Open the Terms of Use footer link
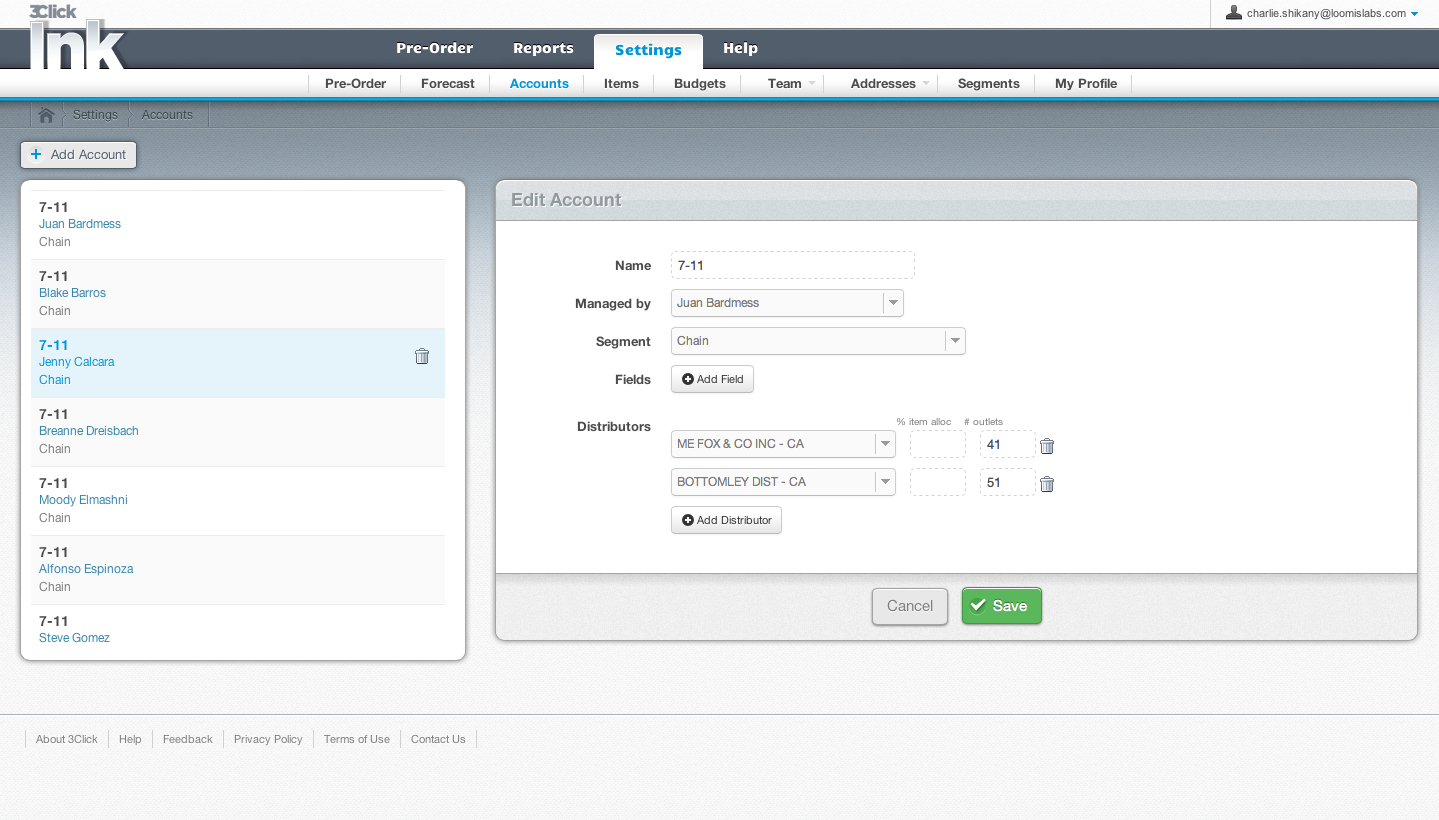Screen dimensions: 1439x820 tap(357, 739)
